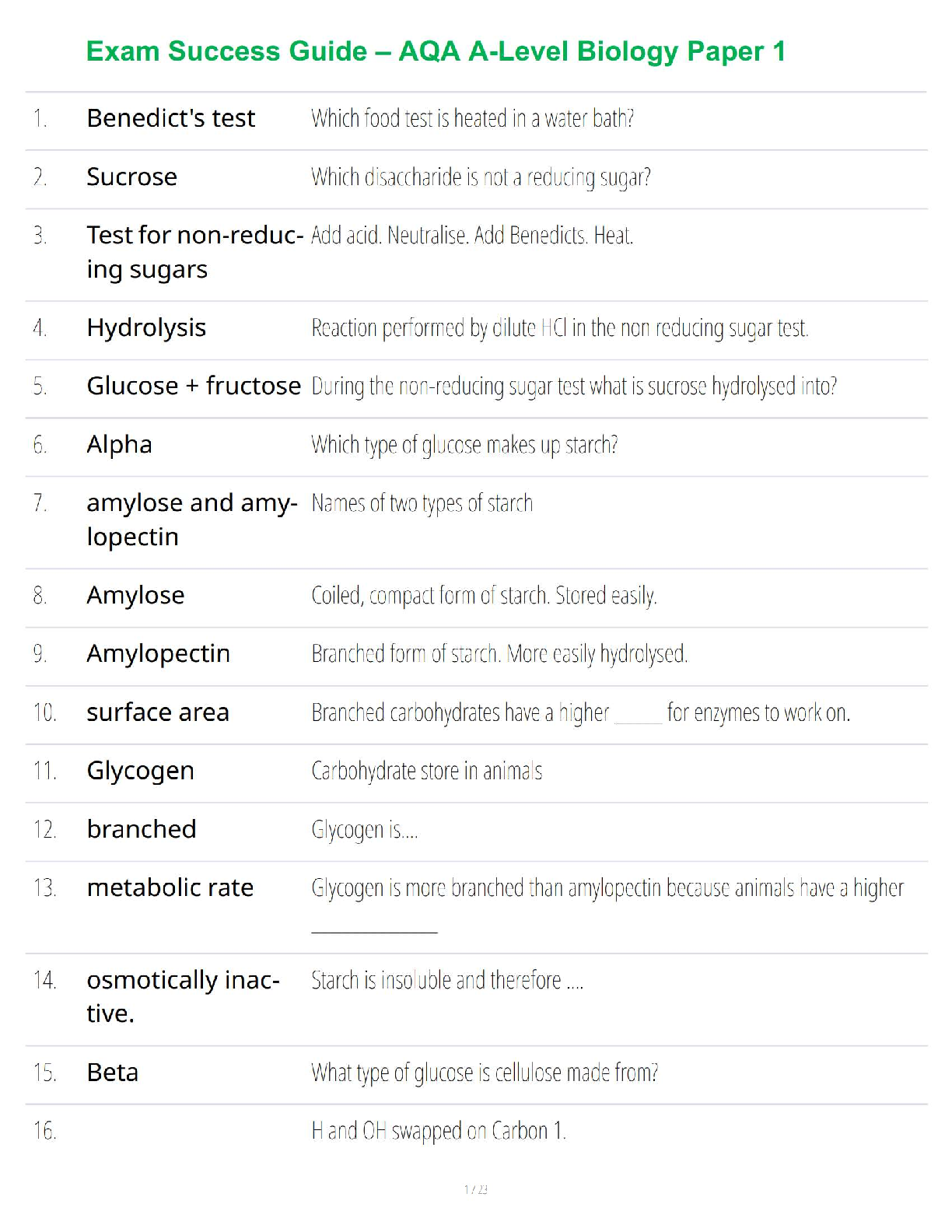The height and width of the screenshot is (1232, 952).
Task: Click the "Beta" term in row 15
Action: (112, 1073)
